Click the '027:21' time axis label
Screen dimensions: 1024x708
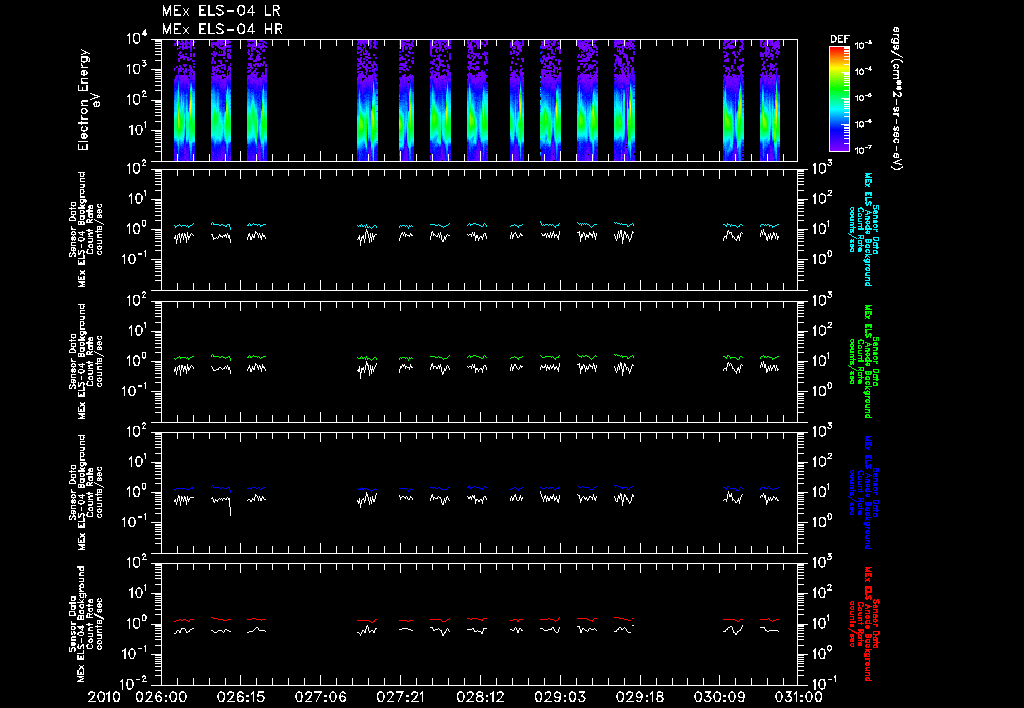tap(400, 697)
